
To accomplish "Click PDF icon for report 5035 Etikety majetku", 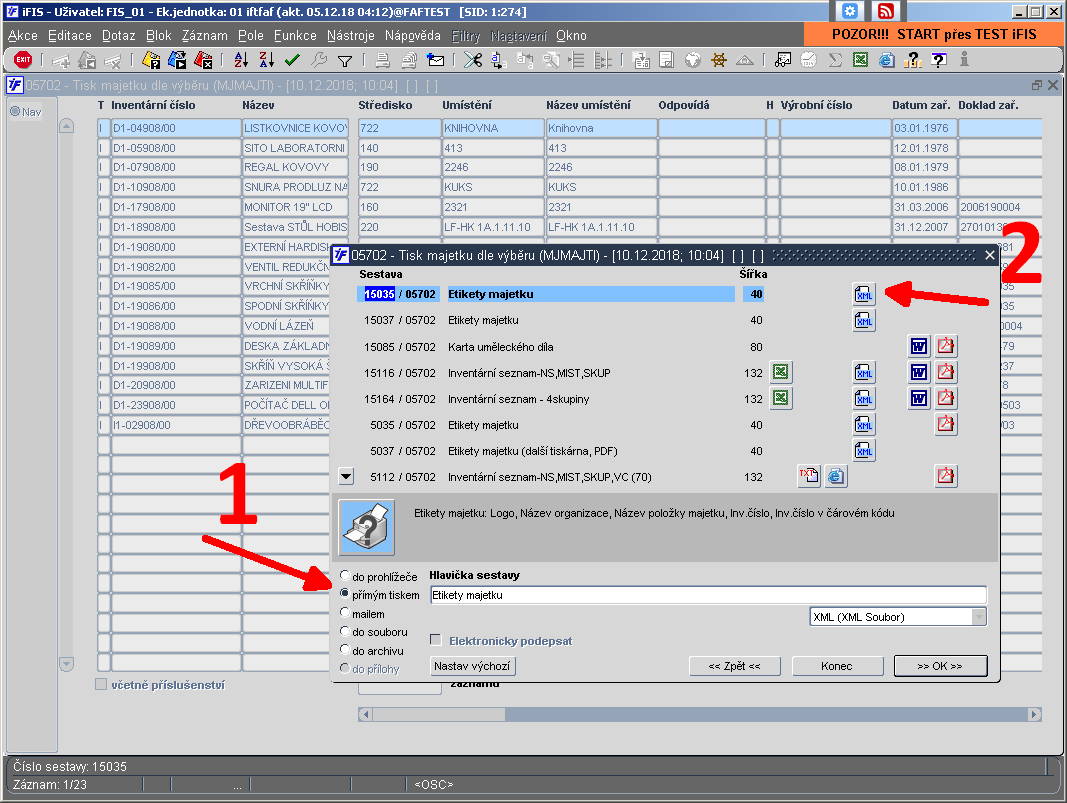I will [x=945, y=424].
